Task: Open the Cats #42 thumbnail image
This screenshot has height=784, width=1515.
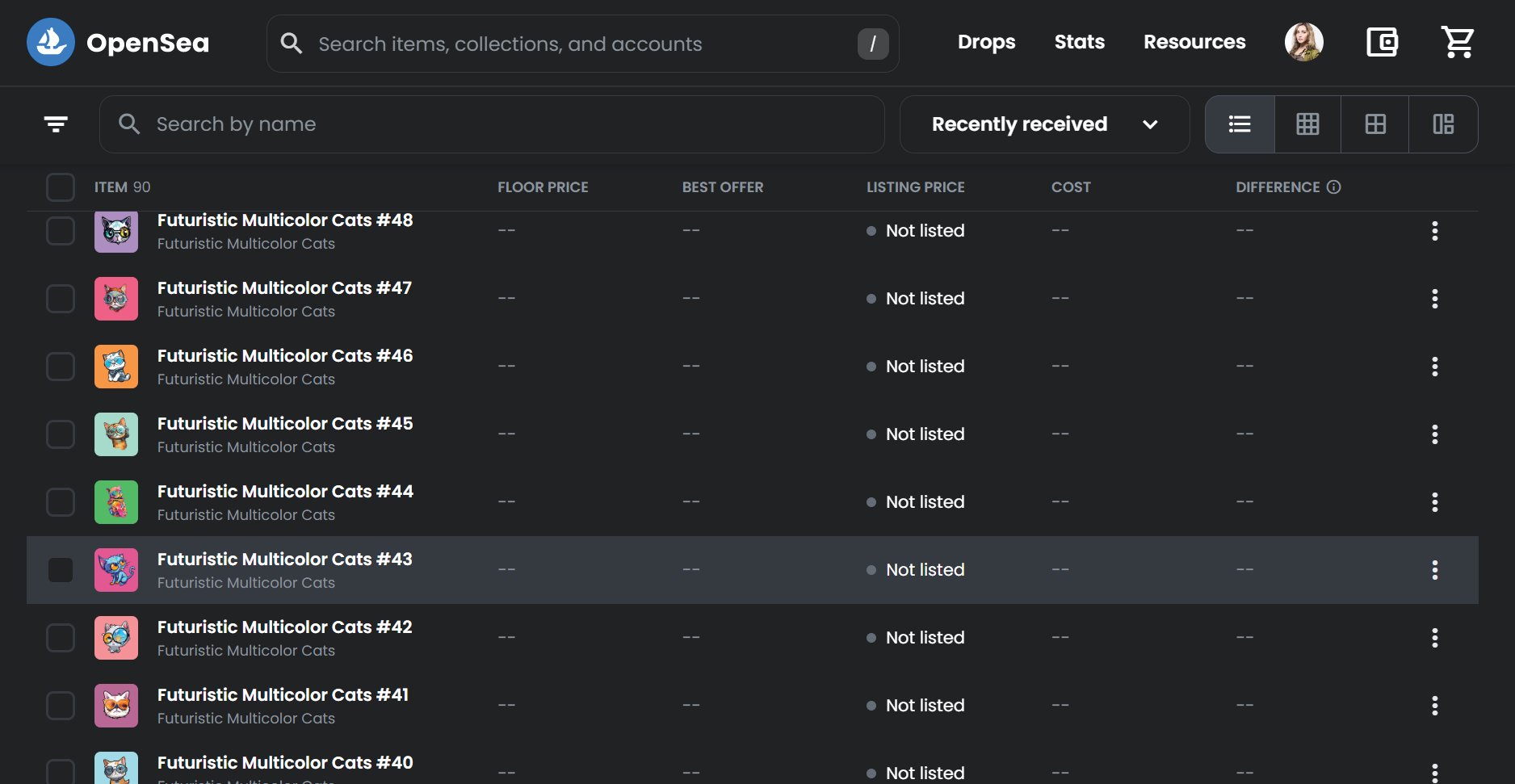Action: pyautogui.click(x=116, y=638)
